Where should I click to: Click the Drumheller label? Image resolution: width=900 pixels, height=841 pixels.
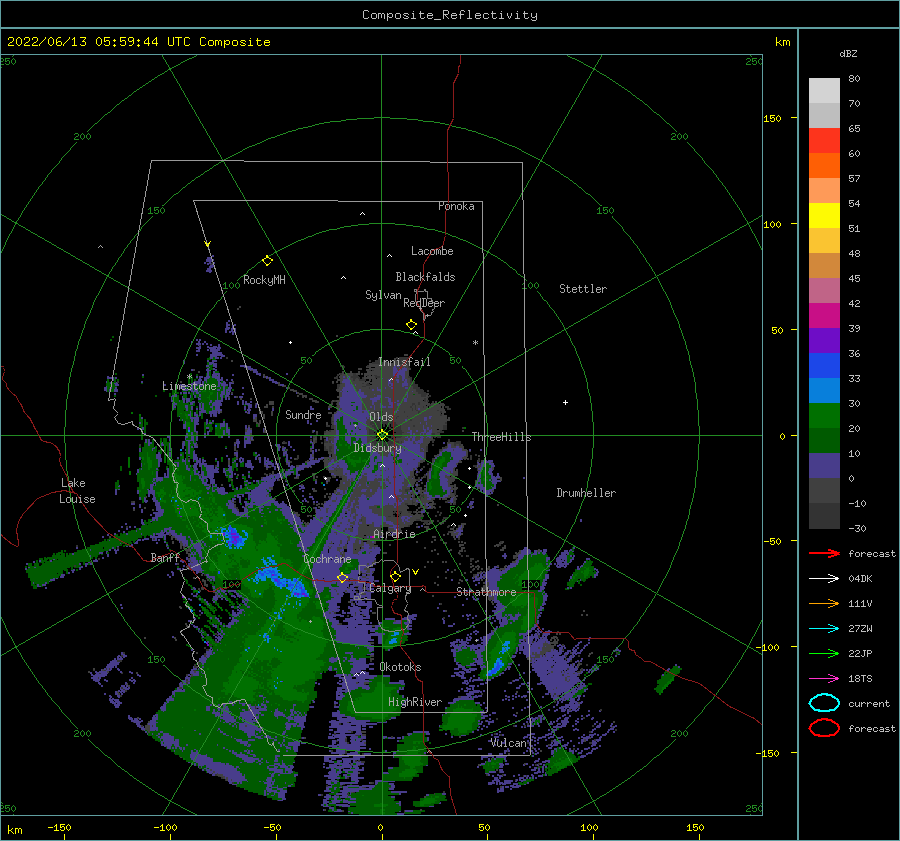(x=586, y=493)
